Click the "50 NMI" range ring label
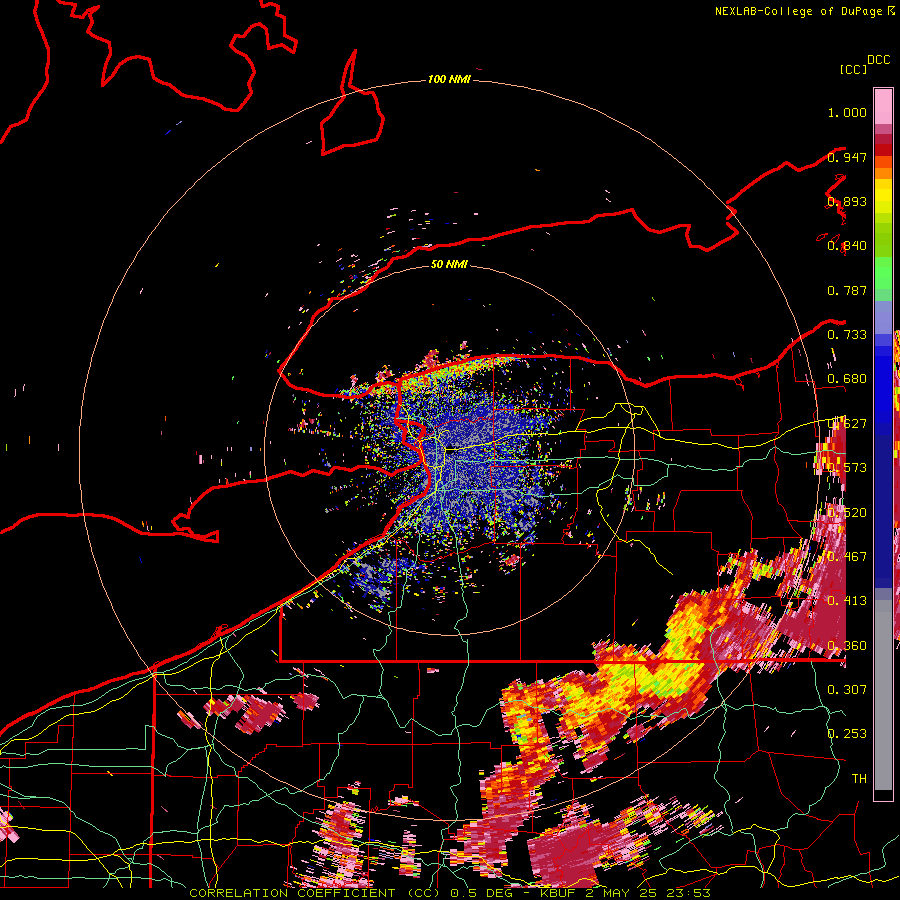Screen dimensions: 900x900 (449, 264)
